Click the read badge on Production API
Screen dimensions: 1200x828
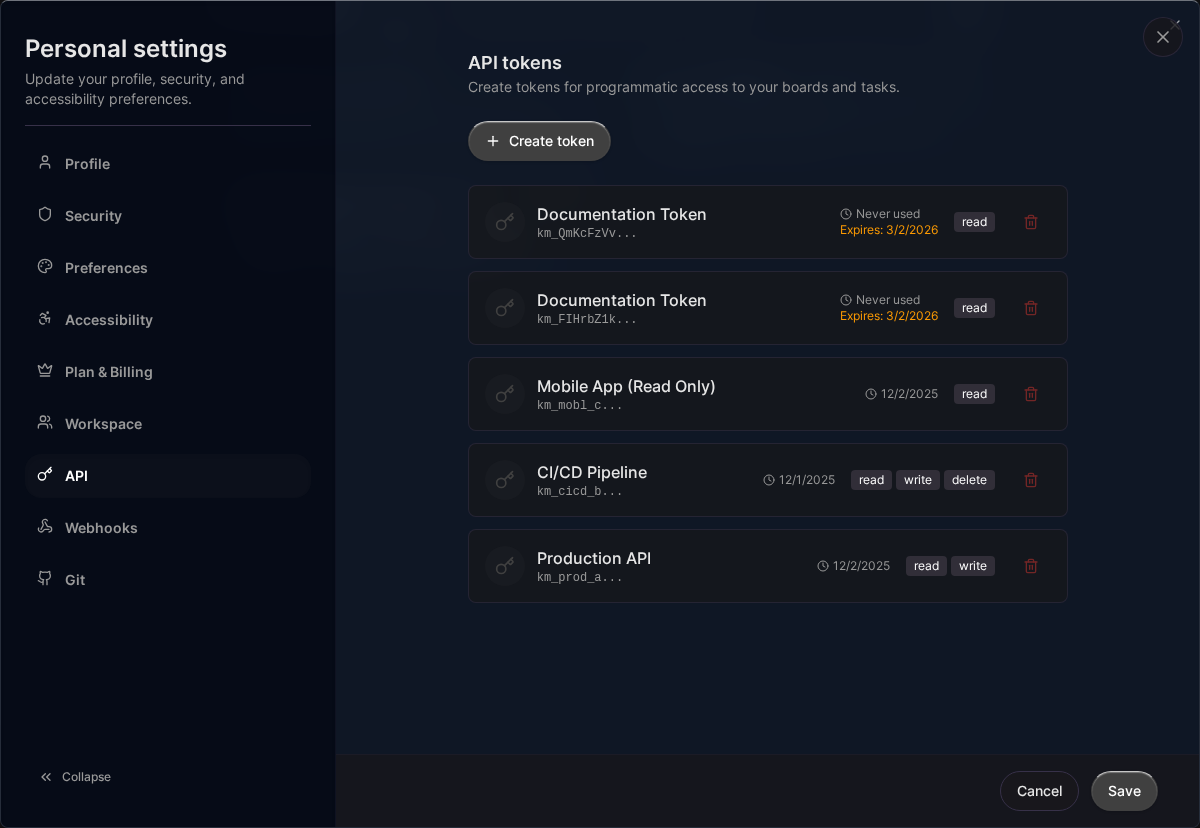[x=925, y=566]
